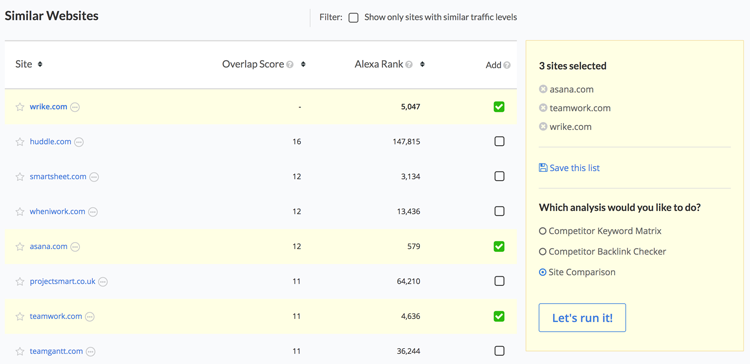The image size is (750, 364).
Task: Uncheck the wrike.com Add checkbox
Action: (499, 107)
